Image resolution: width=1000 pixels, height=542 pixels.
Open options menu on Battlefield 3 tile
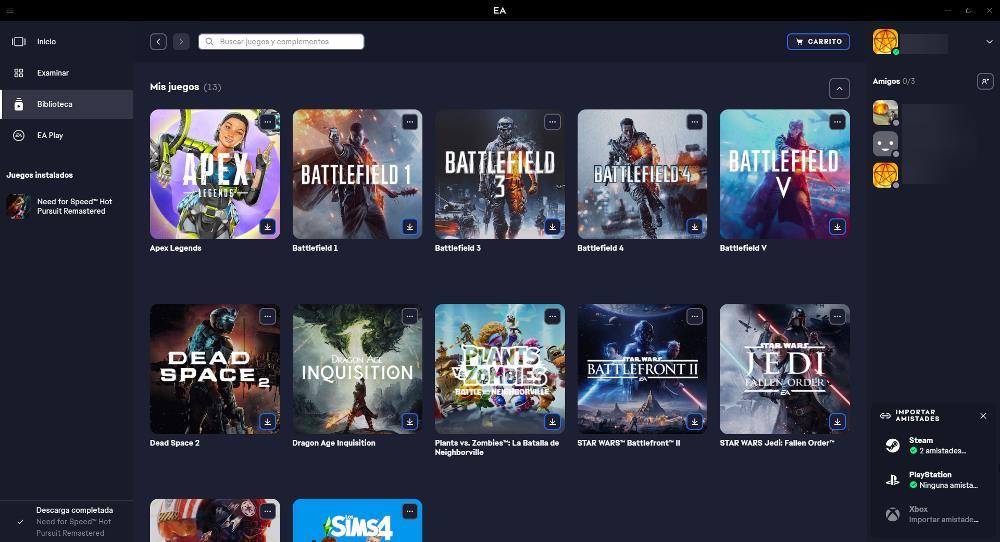[552, 122]
